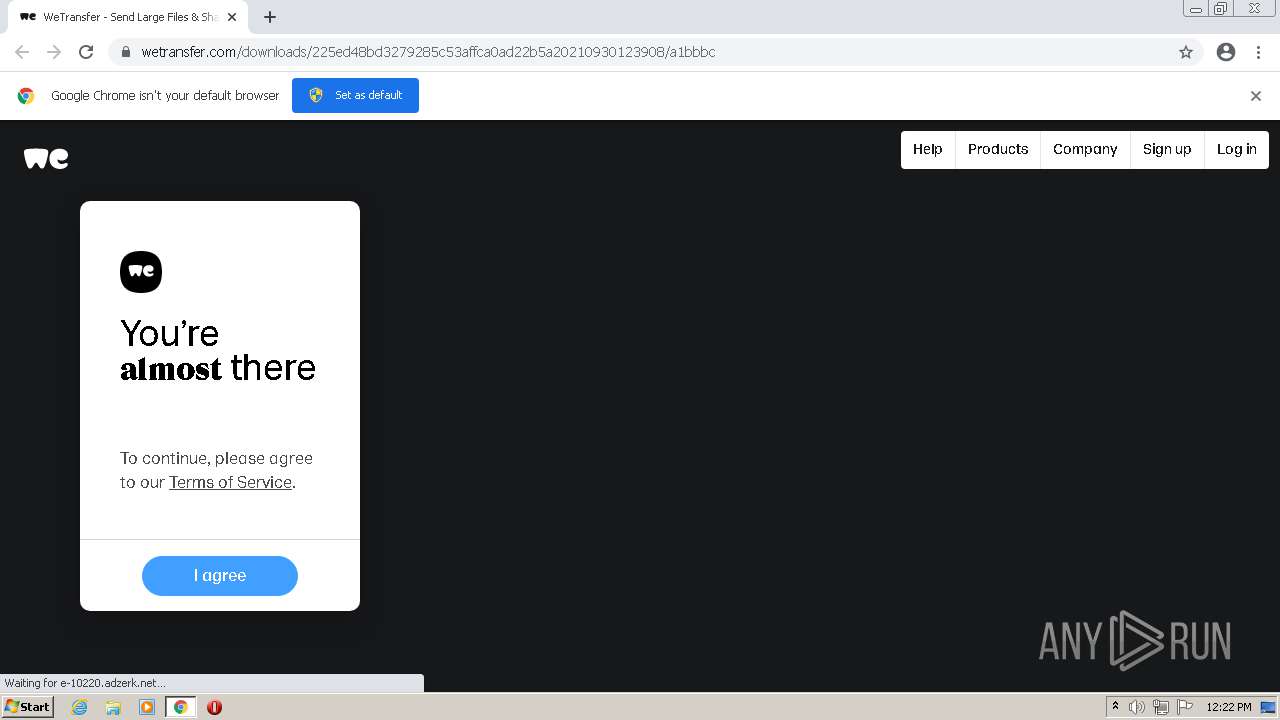Click the 12:22 PM system clock
The width and height of the screenshot is (1280, 720).
click(1229, 707)
